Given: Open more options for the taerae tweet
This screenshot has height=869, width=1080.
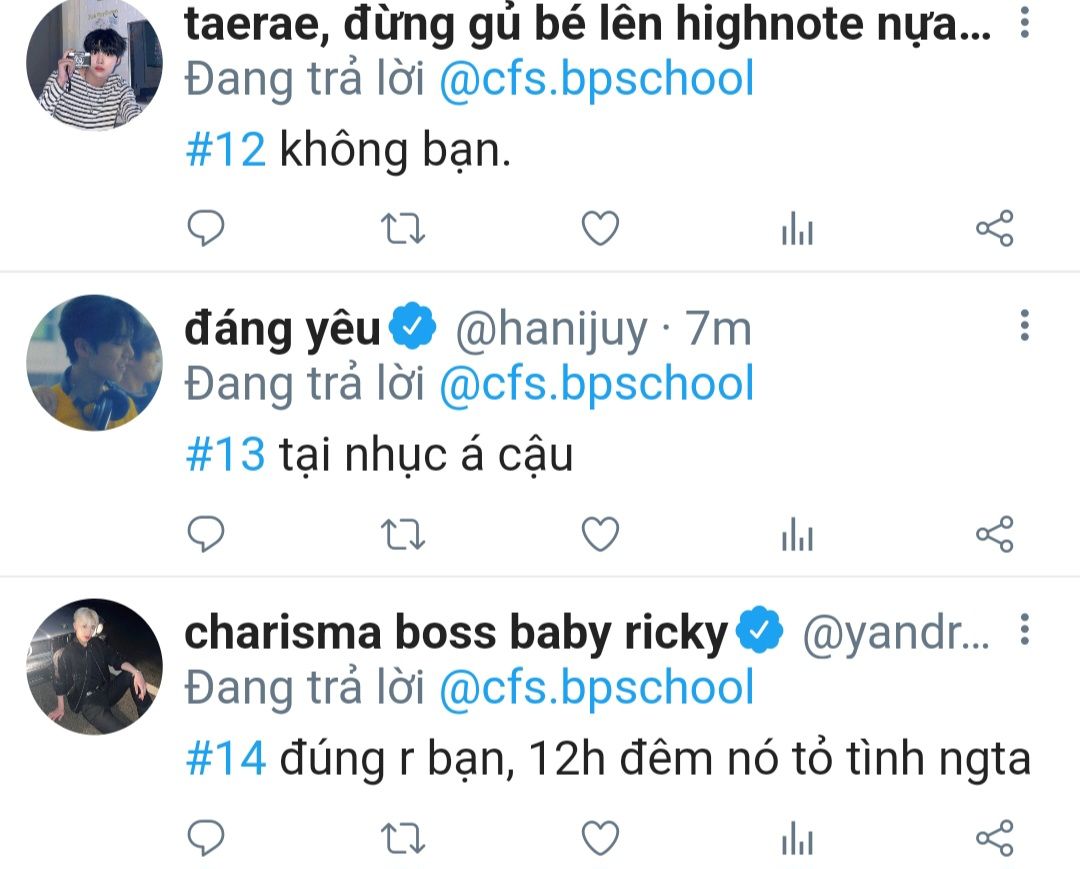Looking at the screenshot, I should 1025,22.
